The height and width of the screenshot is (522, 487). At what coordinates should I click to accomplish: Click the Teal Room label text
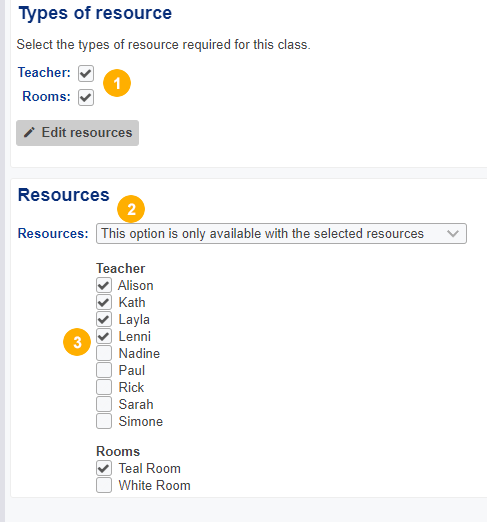149,468
